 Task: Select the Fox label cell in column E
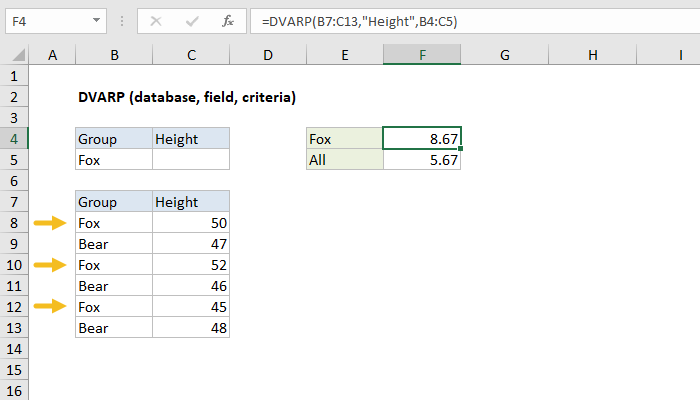pos(345,139)
